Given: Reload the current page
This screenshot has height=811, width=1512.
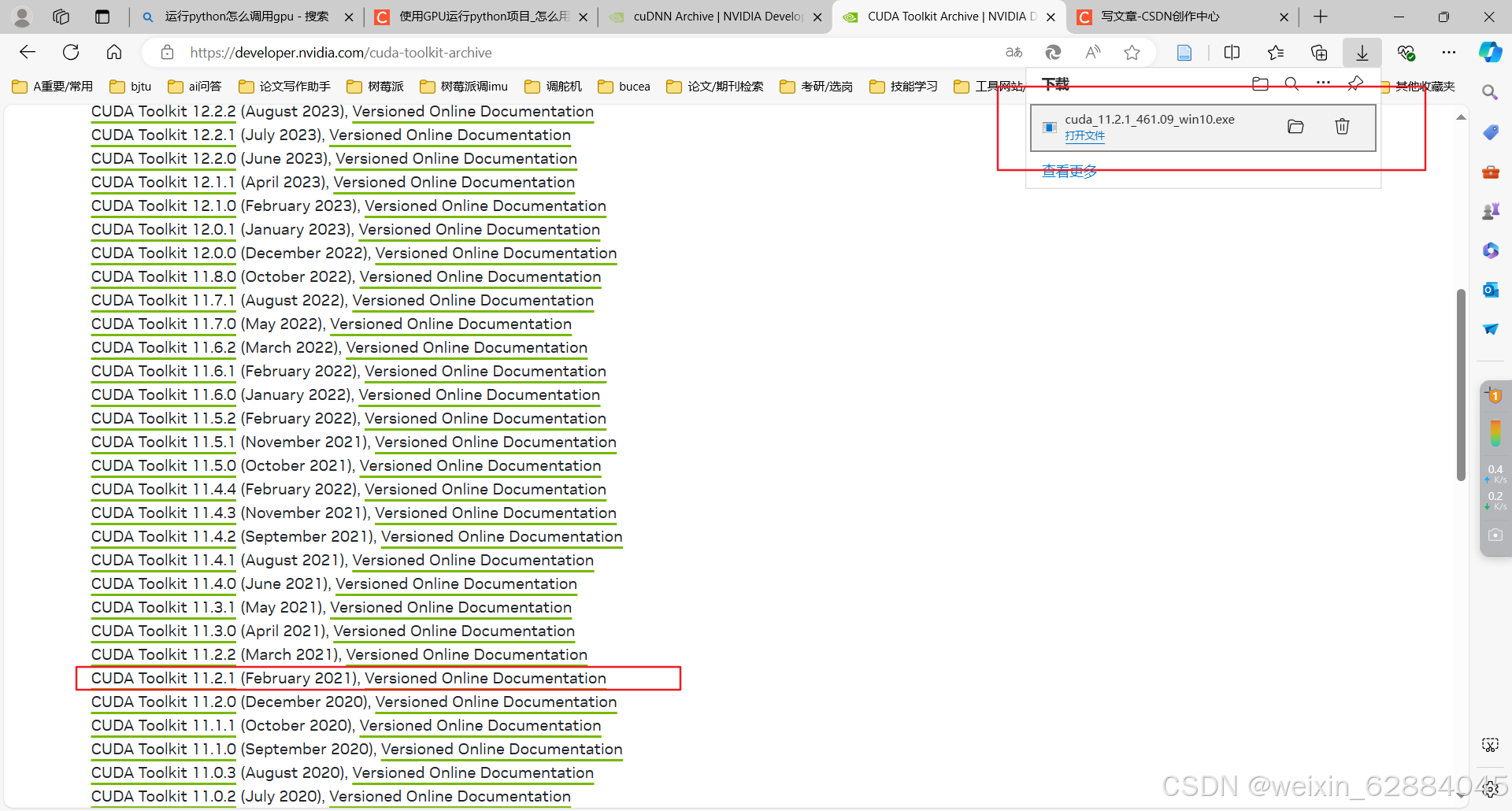Looking at the screenshot, I should tap(71, 52).
